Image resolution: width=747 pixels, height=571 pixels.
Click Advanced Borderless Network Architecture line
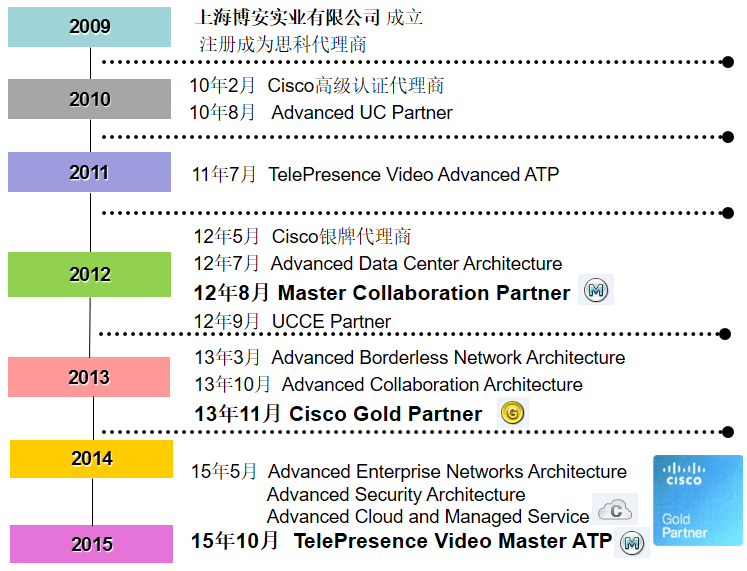[x=448, y=358]
